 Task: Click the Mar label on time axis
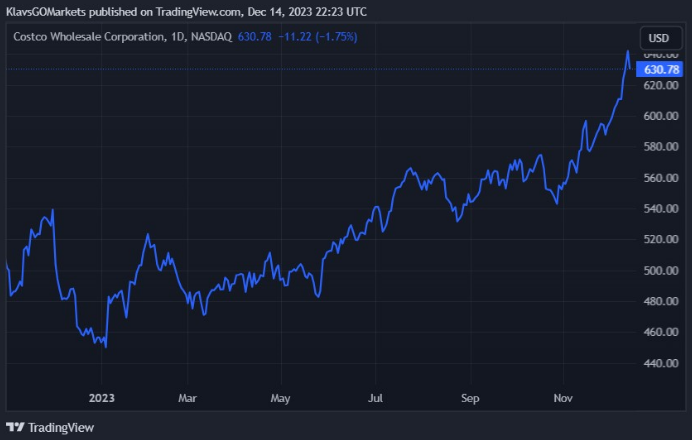pos(187,398)
